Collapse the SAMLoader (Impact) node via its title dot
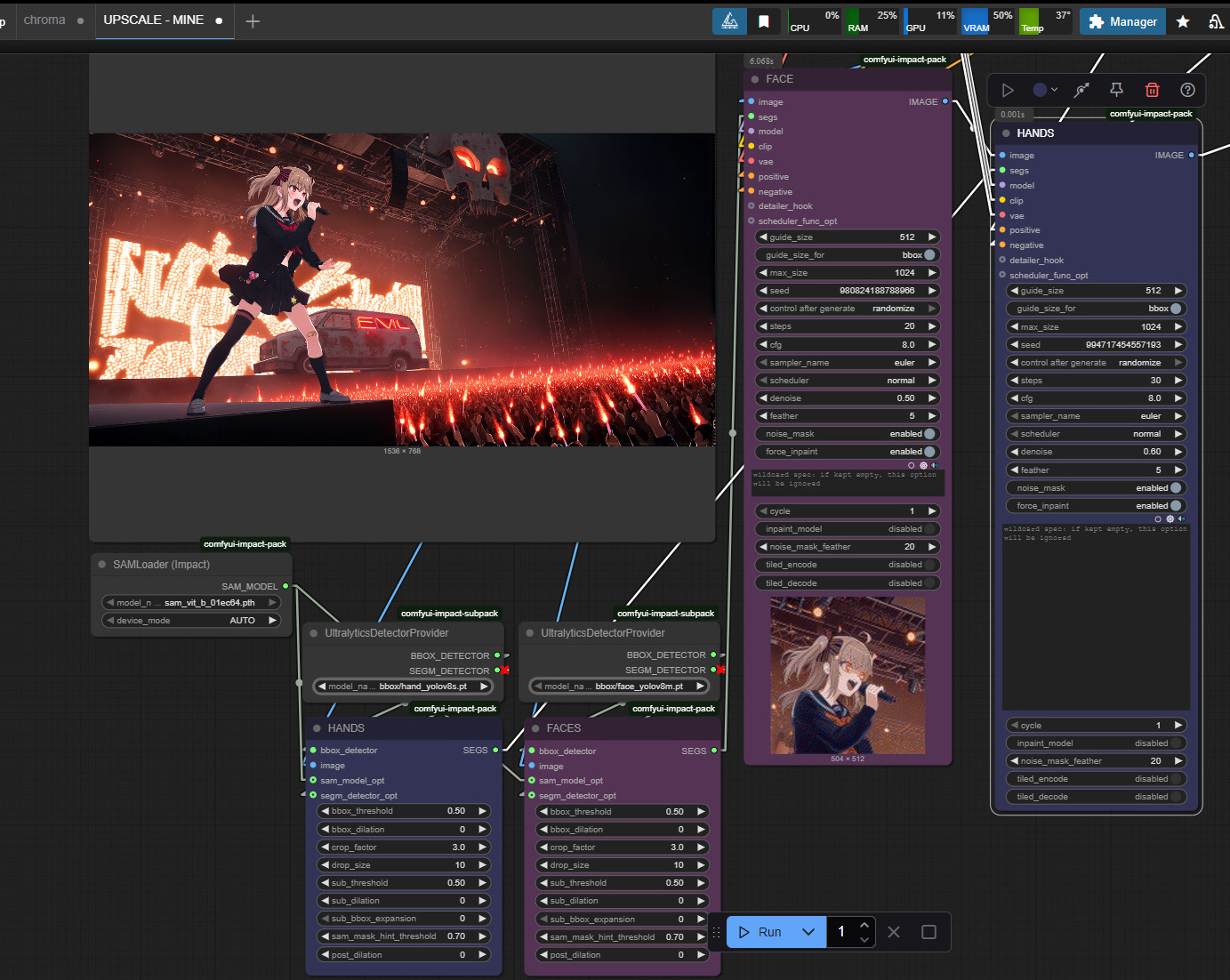 coord(102,565)
